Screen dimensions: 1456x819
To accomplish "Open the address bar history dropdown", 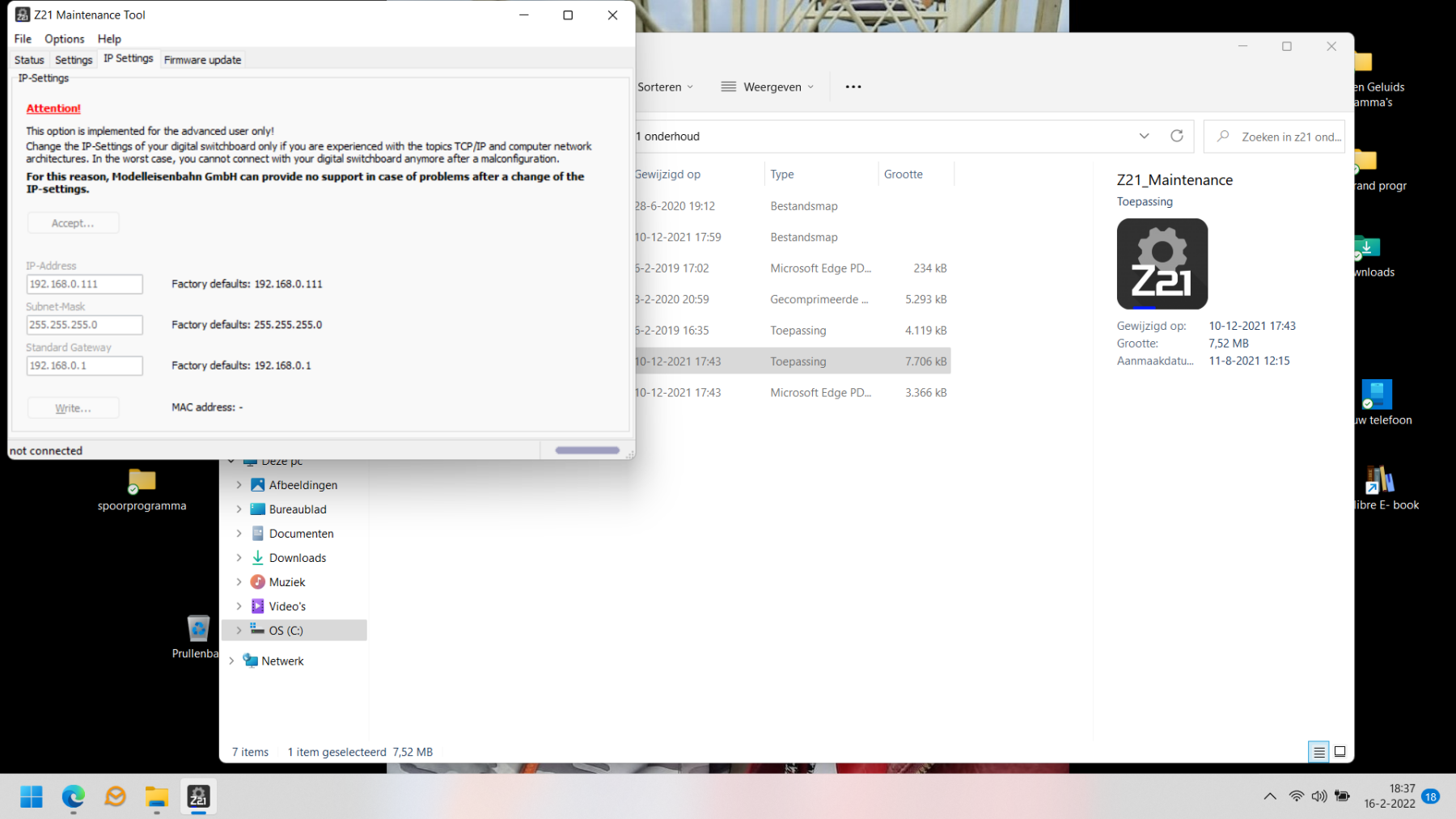I will (1144, 136).
